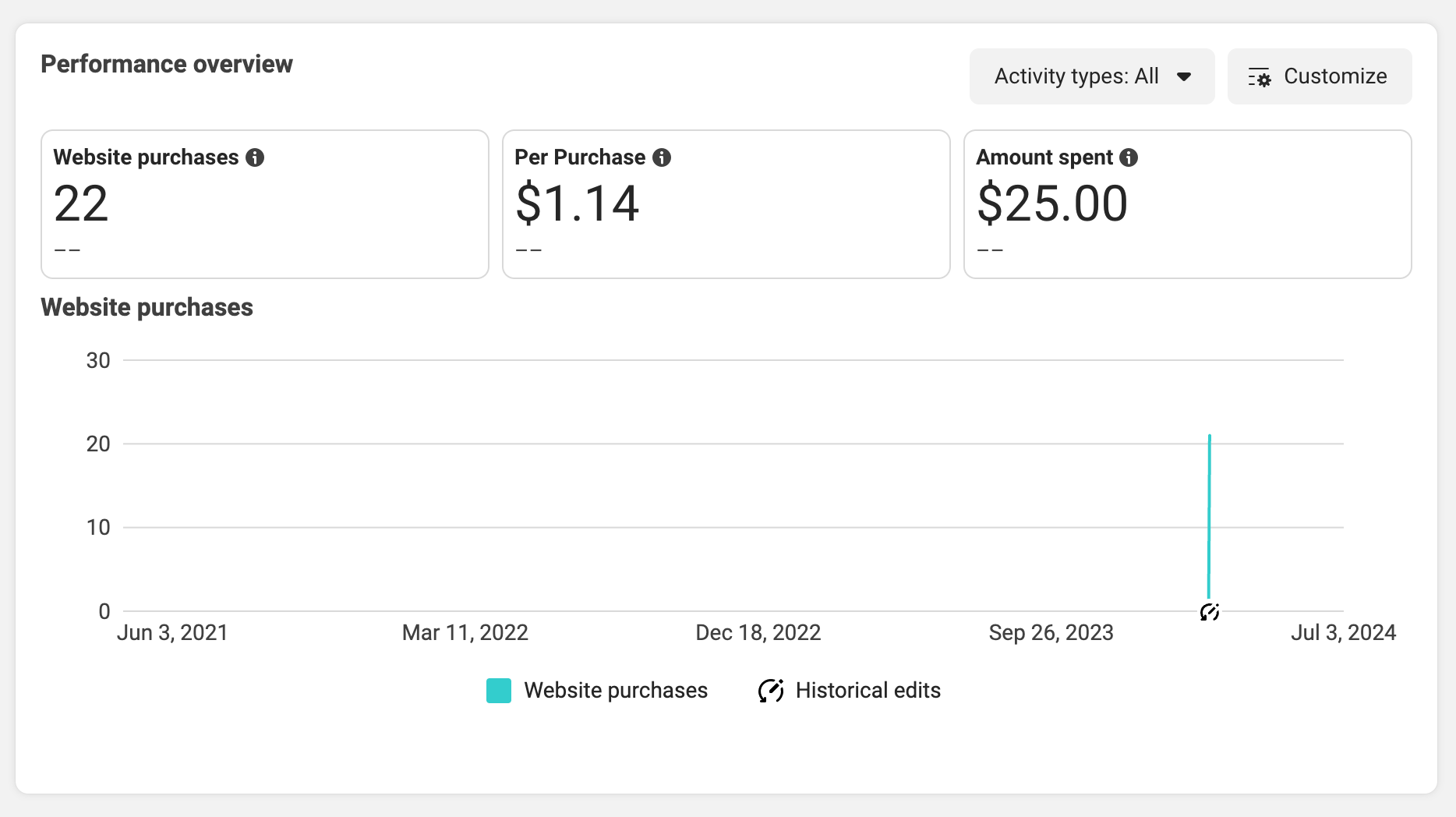Click the Customize sliders-gear icon
Screen dimensions: 1456x817
tap(1259, 77)
